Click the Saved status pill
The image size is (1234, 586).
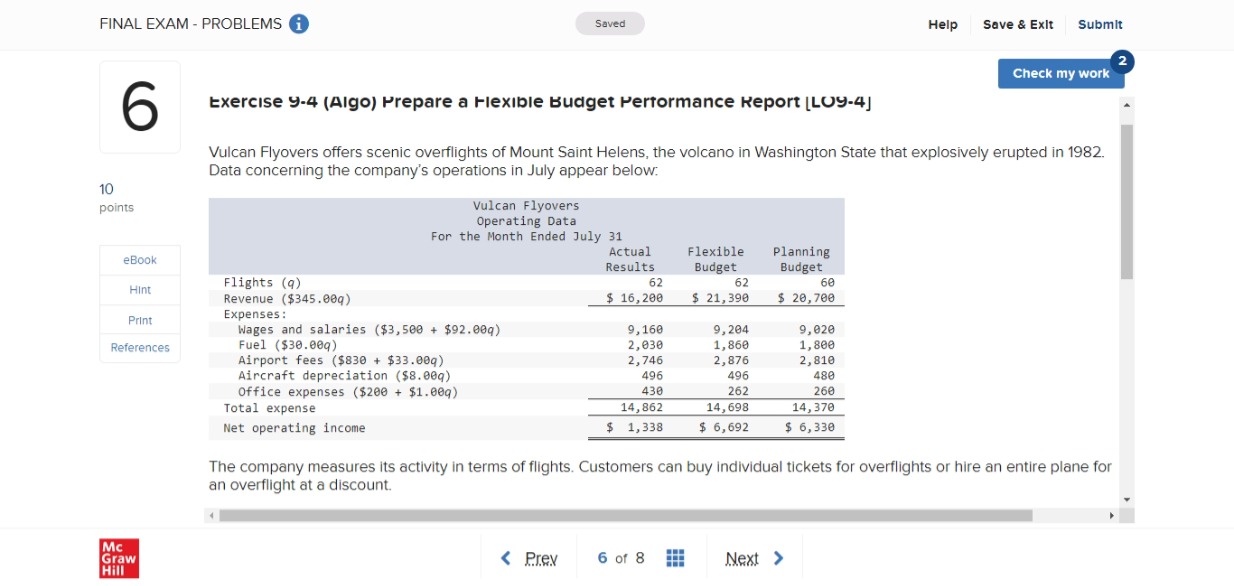(x=610, y=24)
